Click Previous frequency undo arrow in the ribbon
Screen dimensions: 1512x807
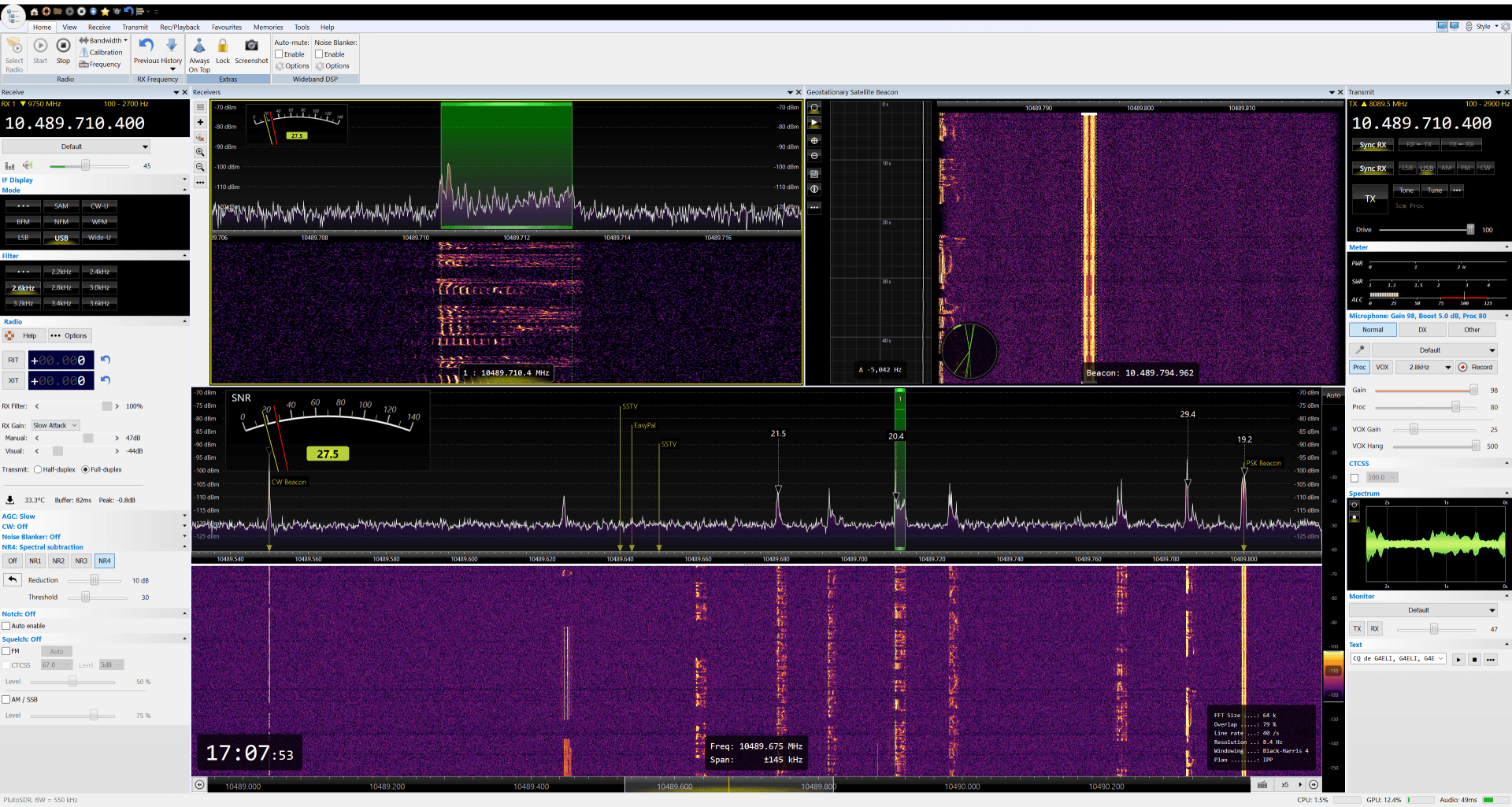coord(146,46)
